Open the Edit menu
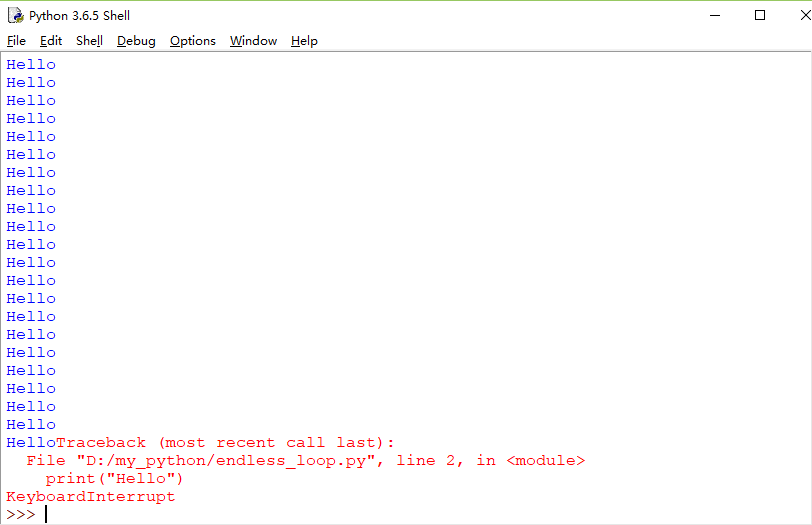Viewport: 812px width, 525px height. tap(51, 41)
